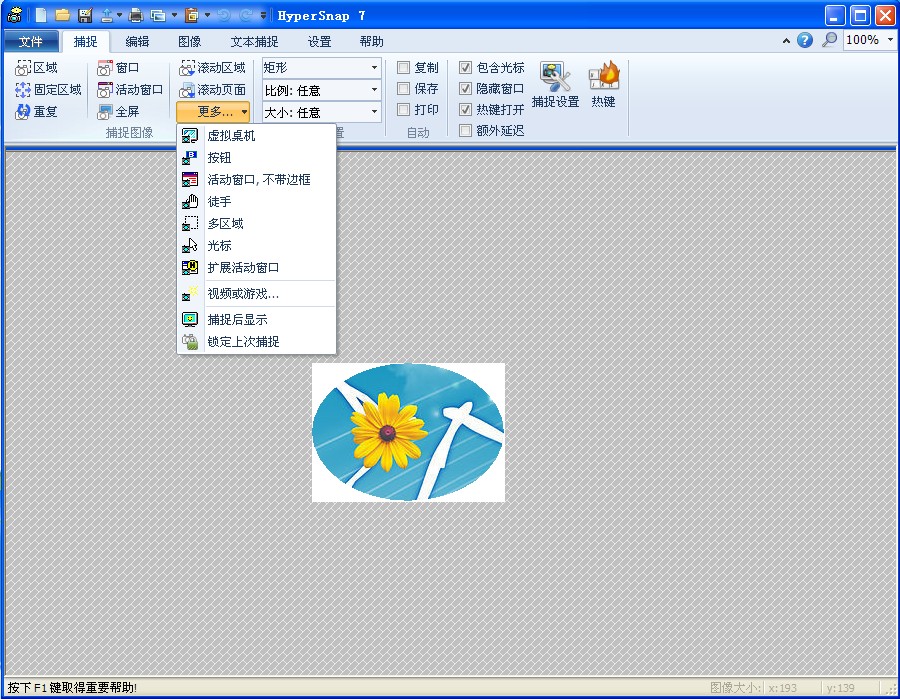Click the upload icon in quick toolbar

pos(107,15)
